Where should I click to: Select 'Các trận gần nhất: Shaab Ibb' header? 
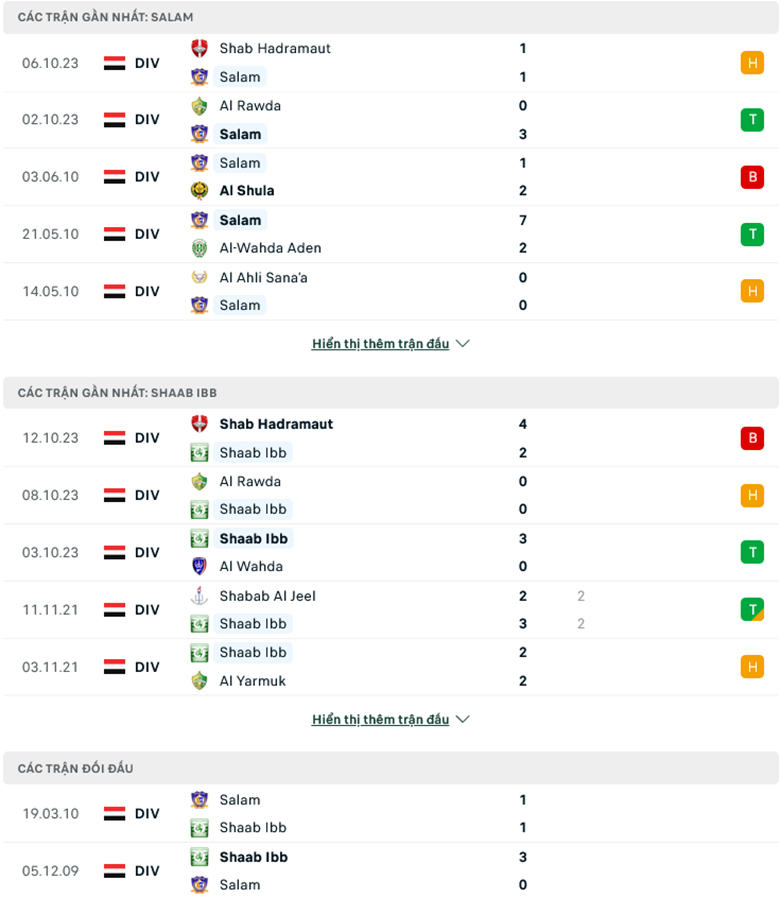pos(117,393)
